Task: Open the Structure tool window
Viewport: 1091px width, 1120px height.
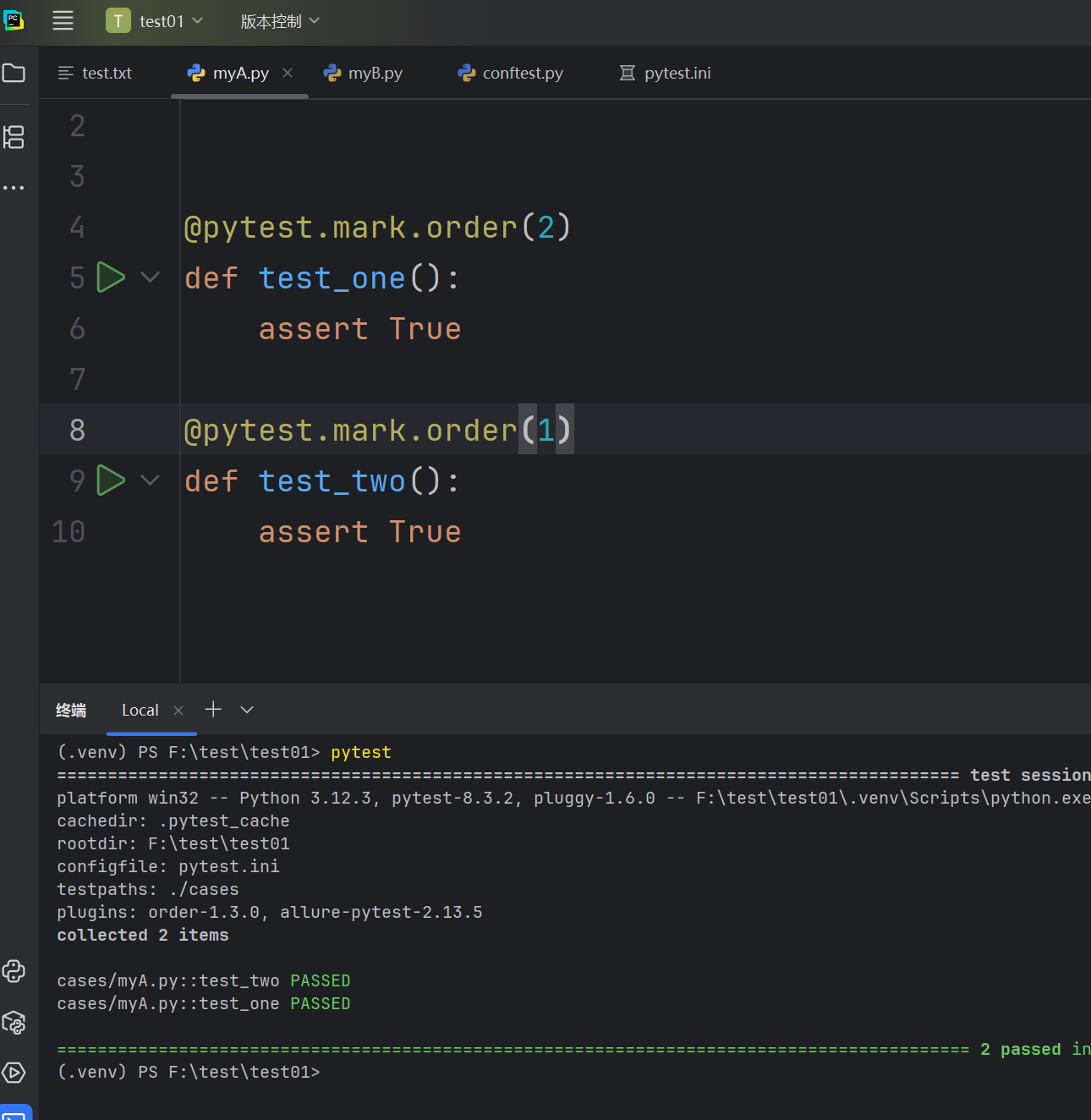Action: (14, 137)
